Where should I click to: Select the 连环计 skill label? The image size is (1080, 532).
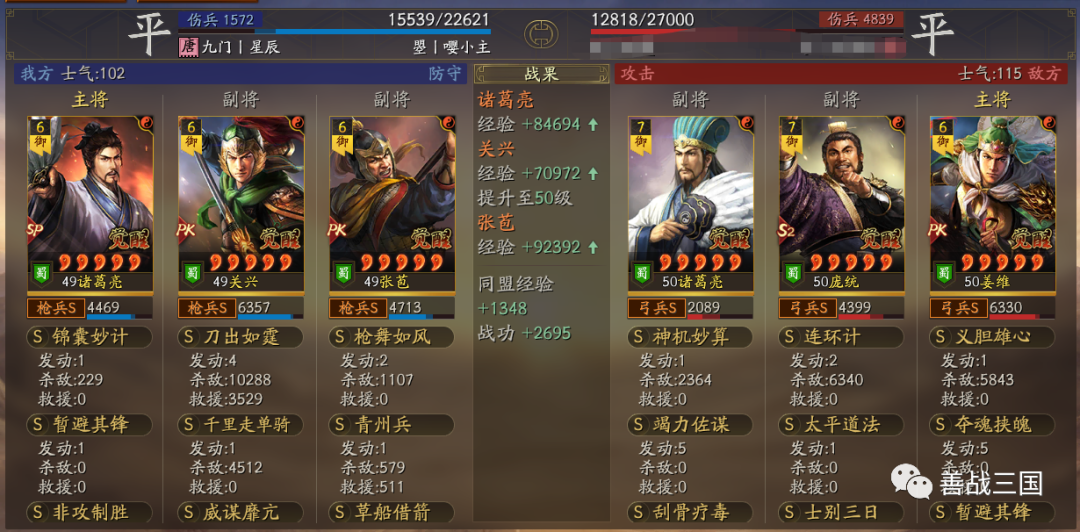point(841,337)
